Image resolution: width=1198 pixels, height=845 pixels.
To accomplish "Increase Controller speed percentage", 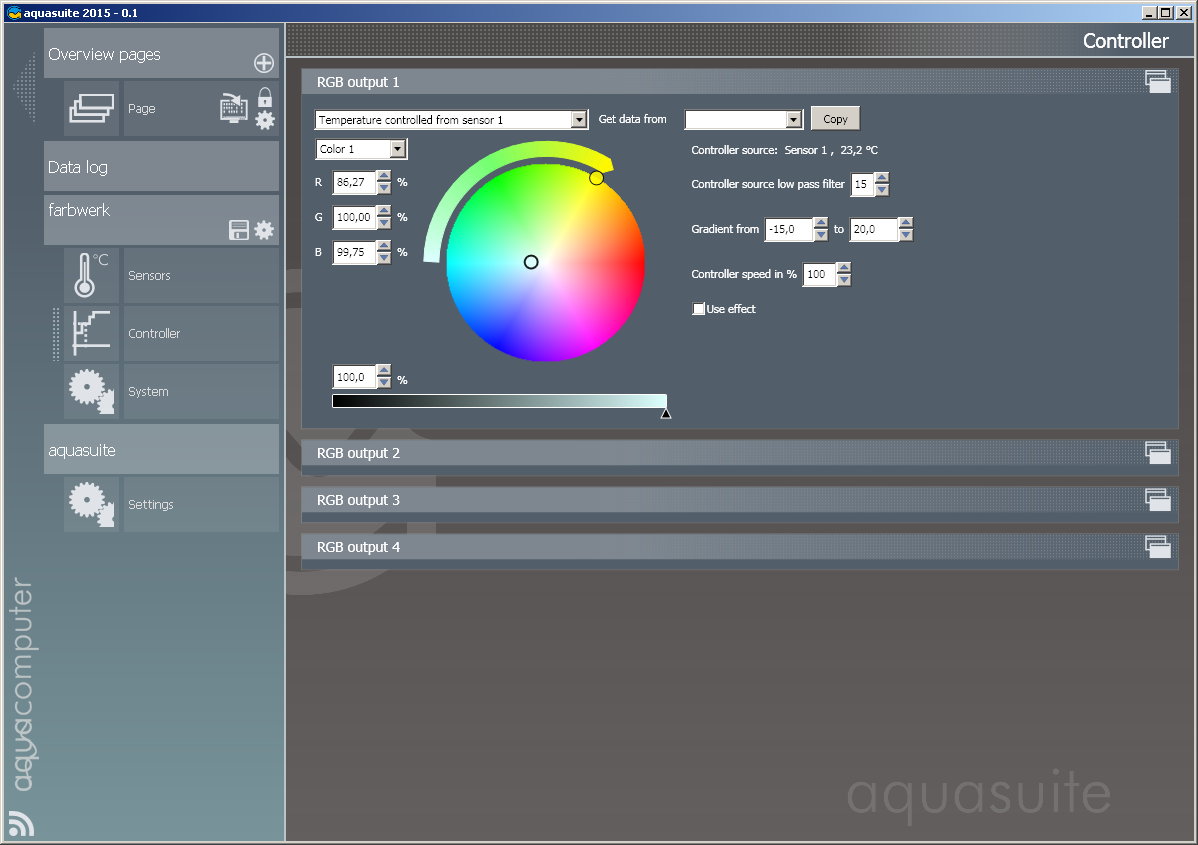I will (x=843, y=268).
